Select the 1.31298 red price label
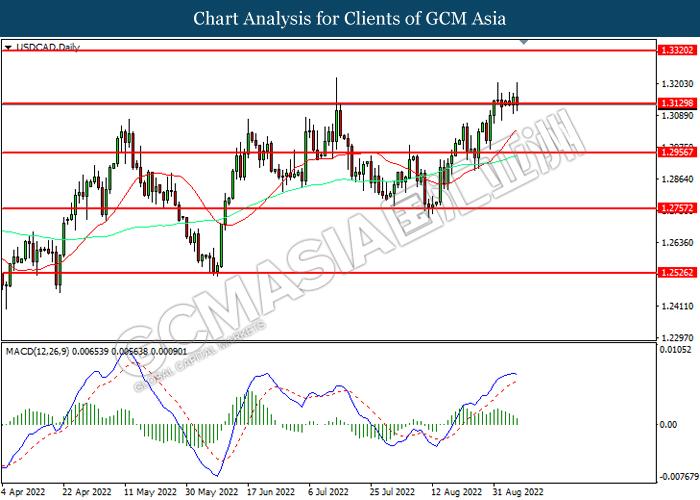700x500 pixels. click(x=676, y=103)
